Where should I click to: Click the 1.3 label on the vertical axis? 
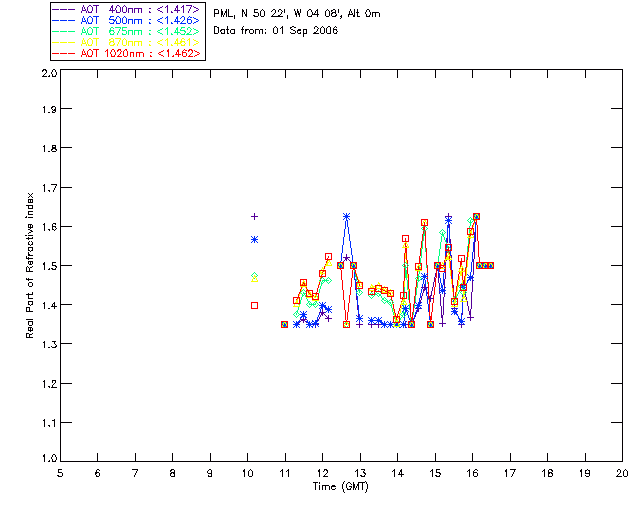pos(49,344)
